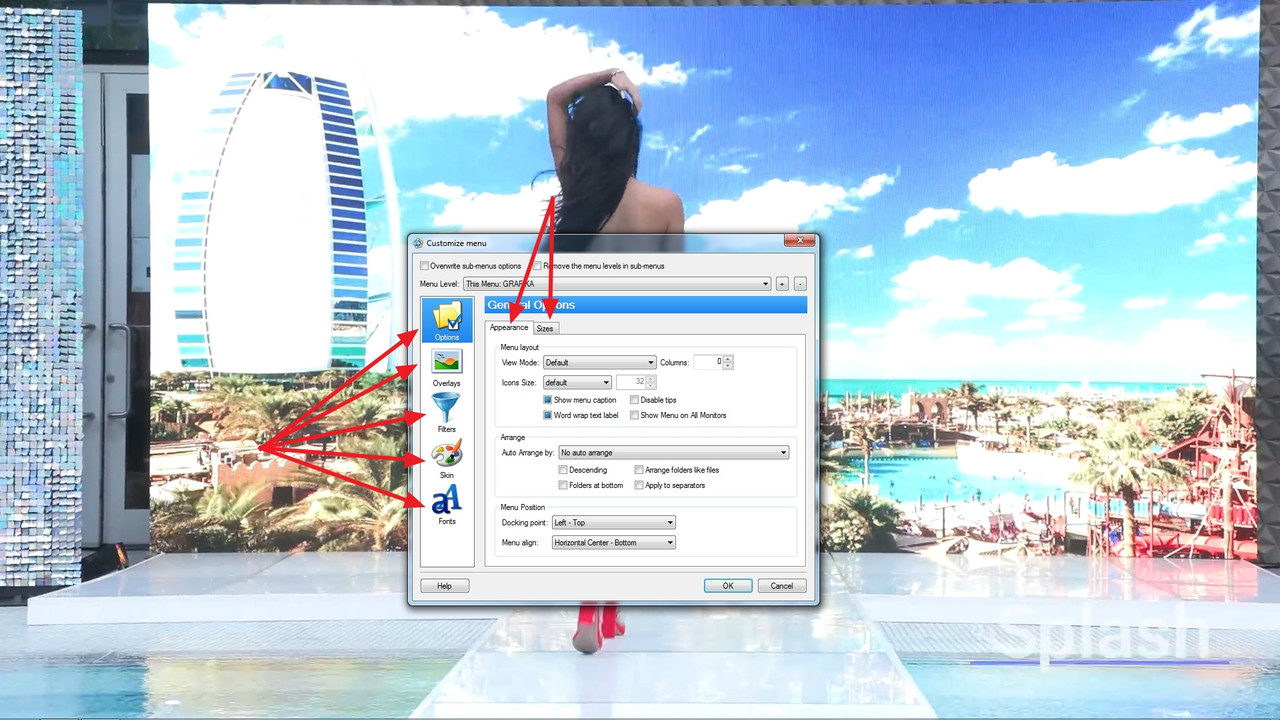
Task: Expand the Menu align dropdown
Action: 613,543
